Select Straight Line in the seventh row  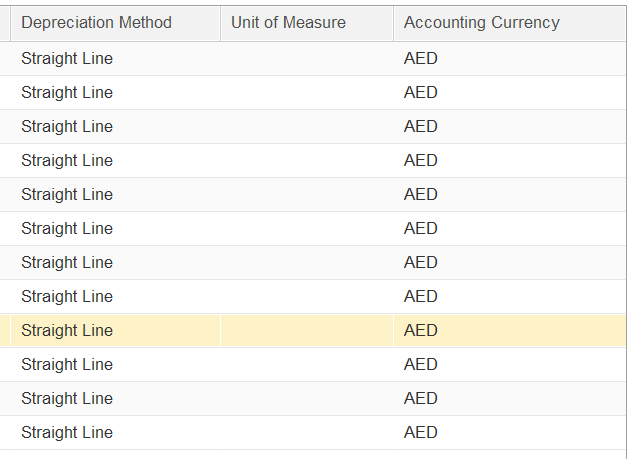67,262
